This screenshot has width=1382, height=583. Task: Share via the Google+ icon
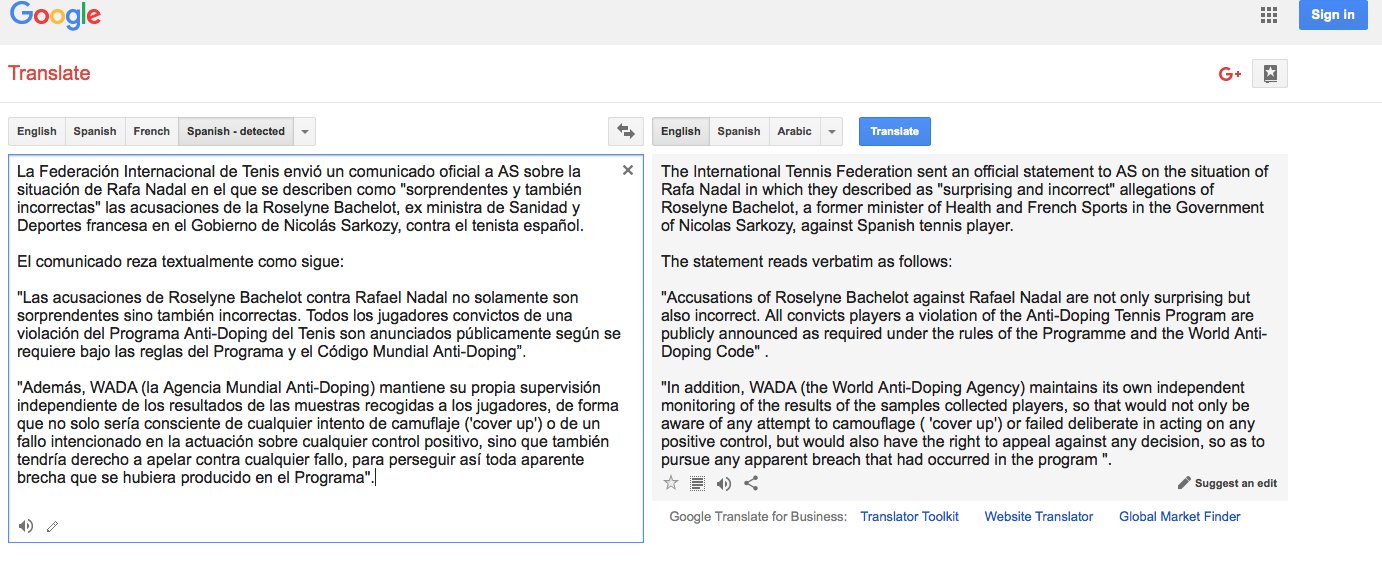click(1229, 74)
